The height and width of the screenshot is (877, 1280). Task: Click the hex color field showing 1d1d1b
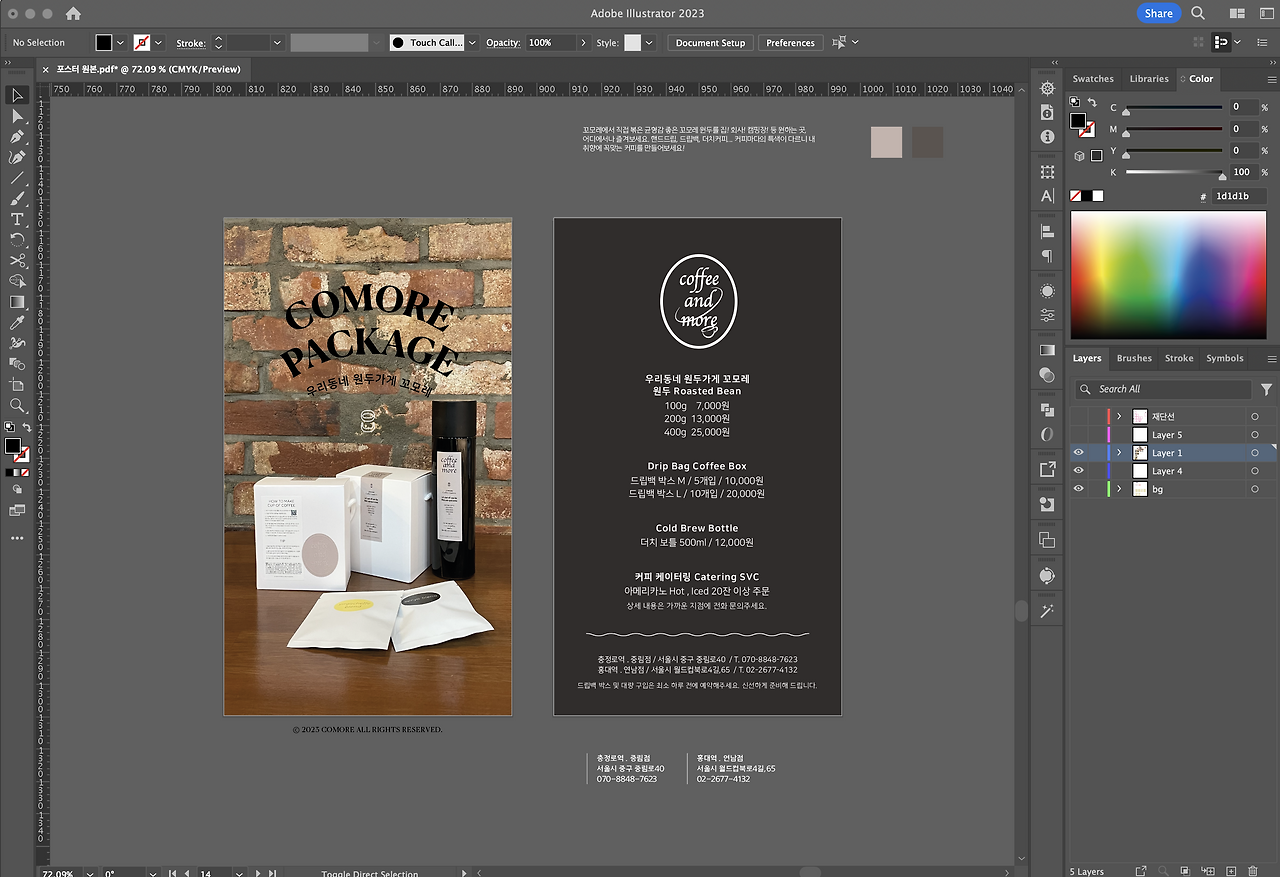pos(1238,197)
